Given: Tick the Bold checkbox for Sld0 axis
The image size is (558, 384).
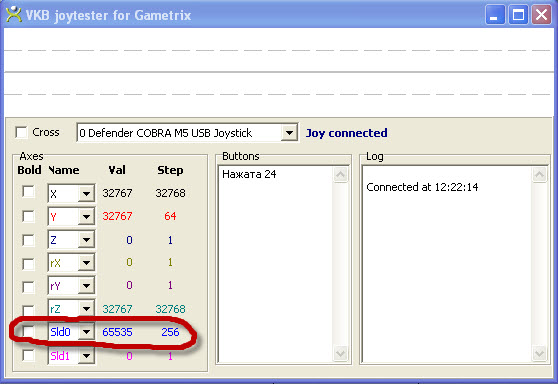Looking at the screenshot, I should coord(28,332).
